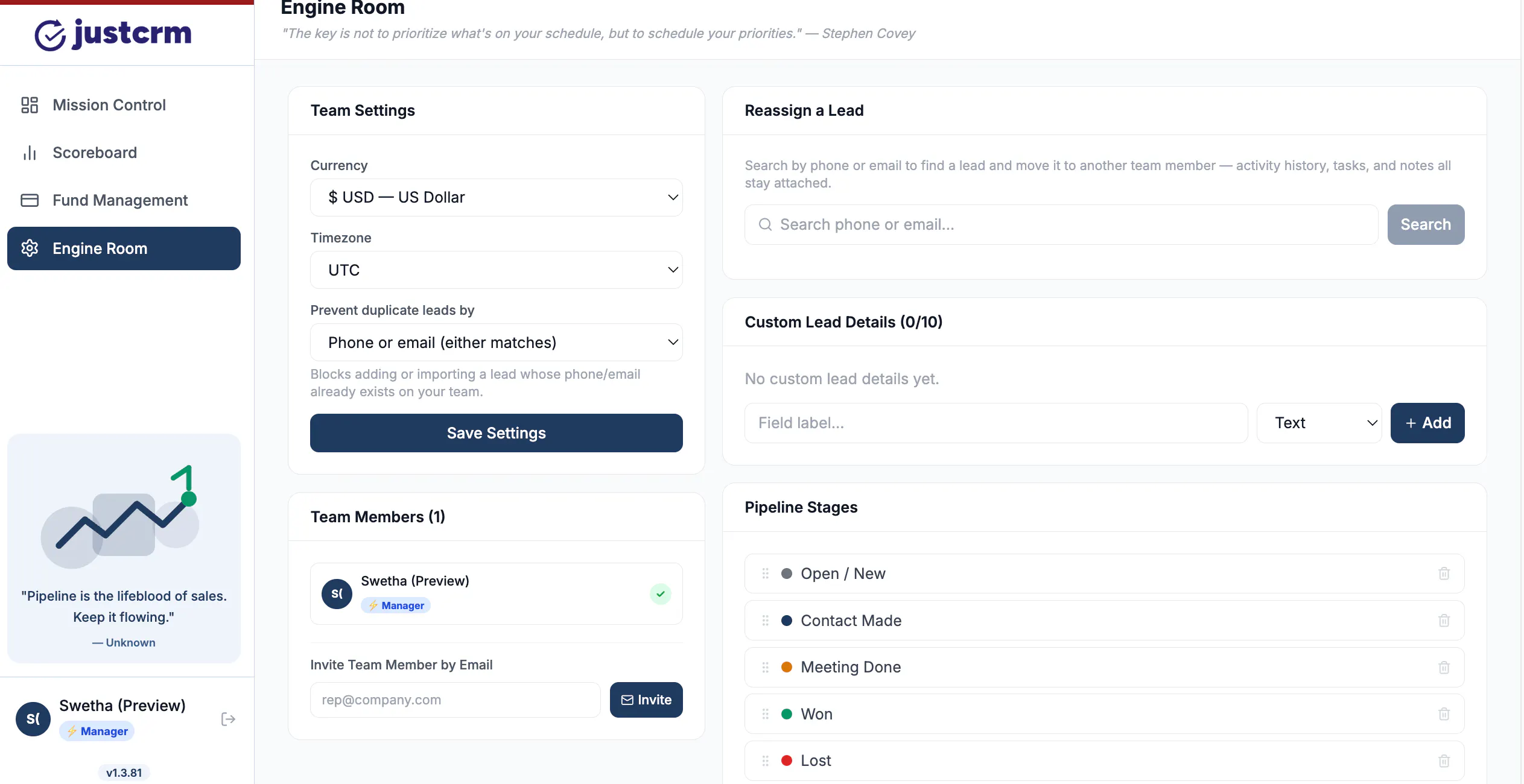Image resolution: width=1524 pixels, height=784 pixels.
Task: Click the justcrm logo
Action: (113, 34)
